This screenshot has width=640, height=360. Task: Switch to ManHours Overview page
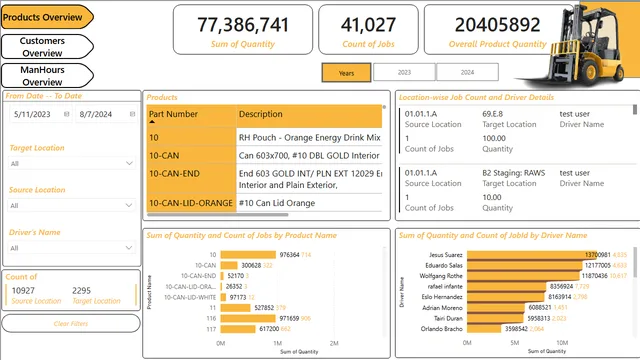point(47,76)
